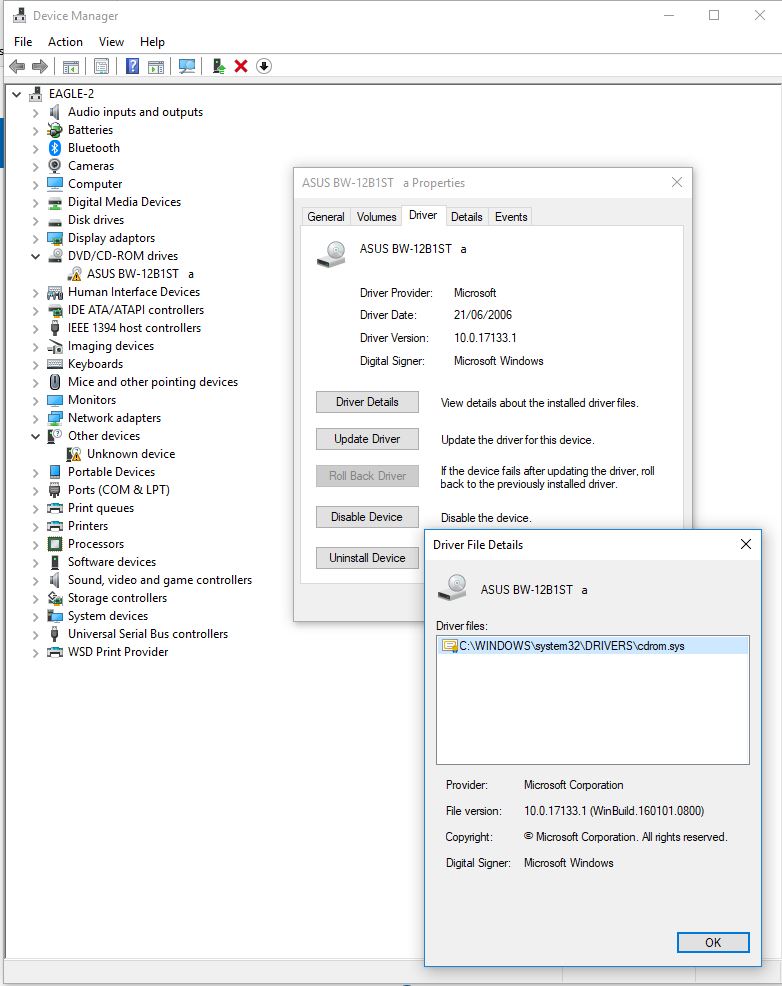Screen dimensions: 782x986
Task: Switch to the Events tab
Action: [x=511, y=216]
